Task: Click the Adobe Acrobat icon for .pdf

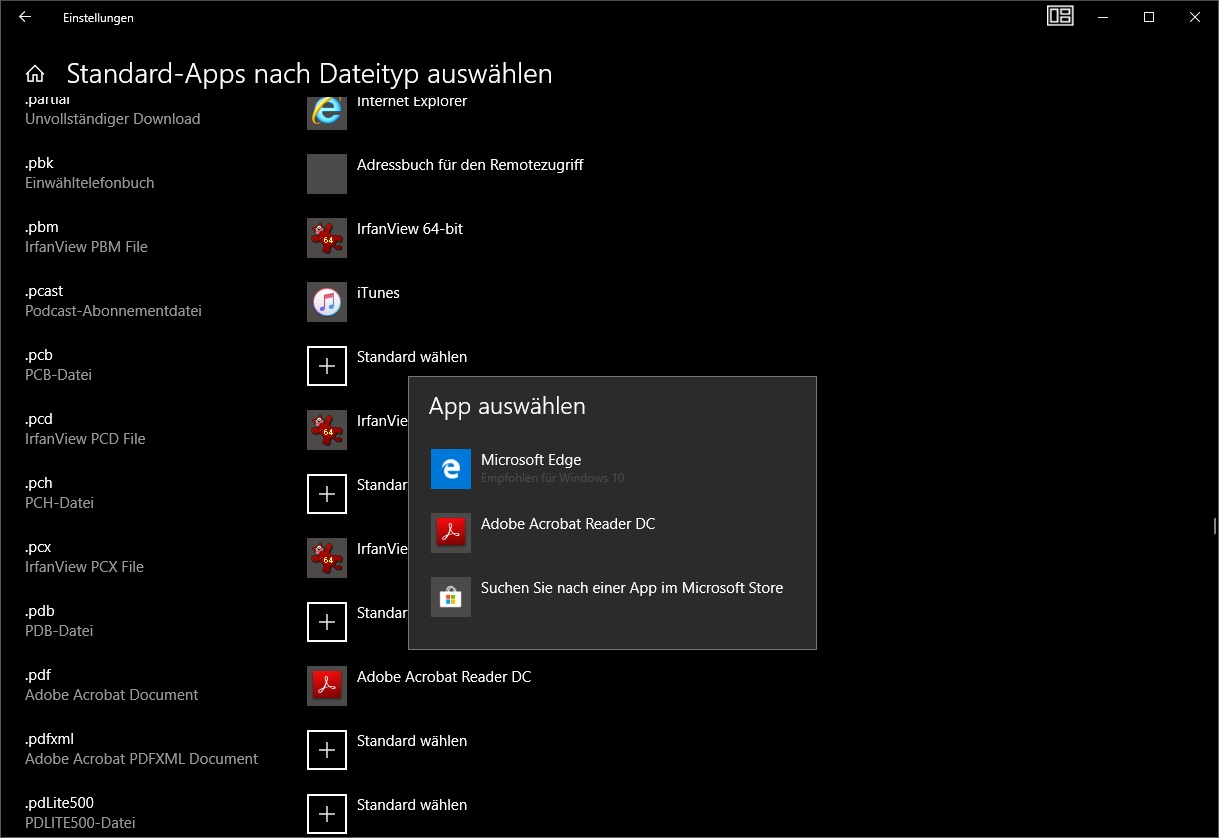Action: coord(327,686)
